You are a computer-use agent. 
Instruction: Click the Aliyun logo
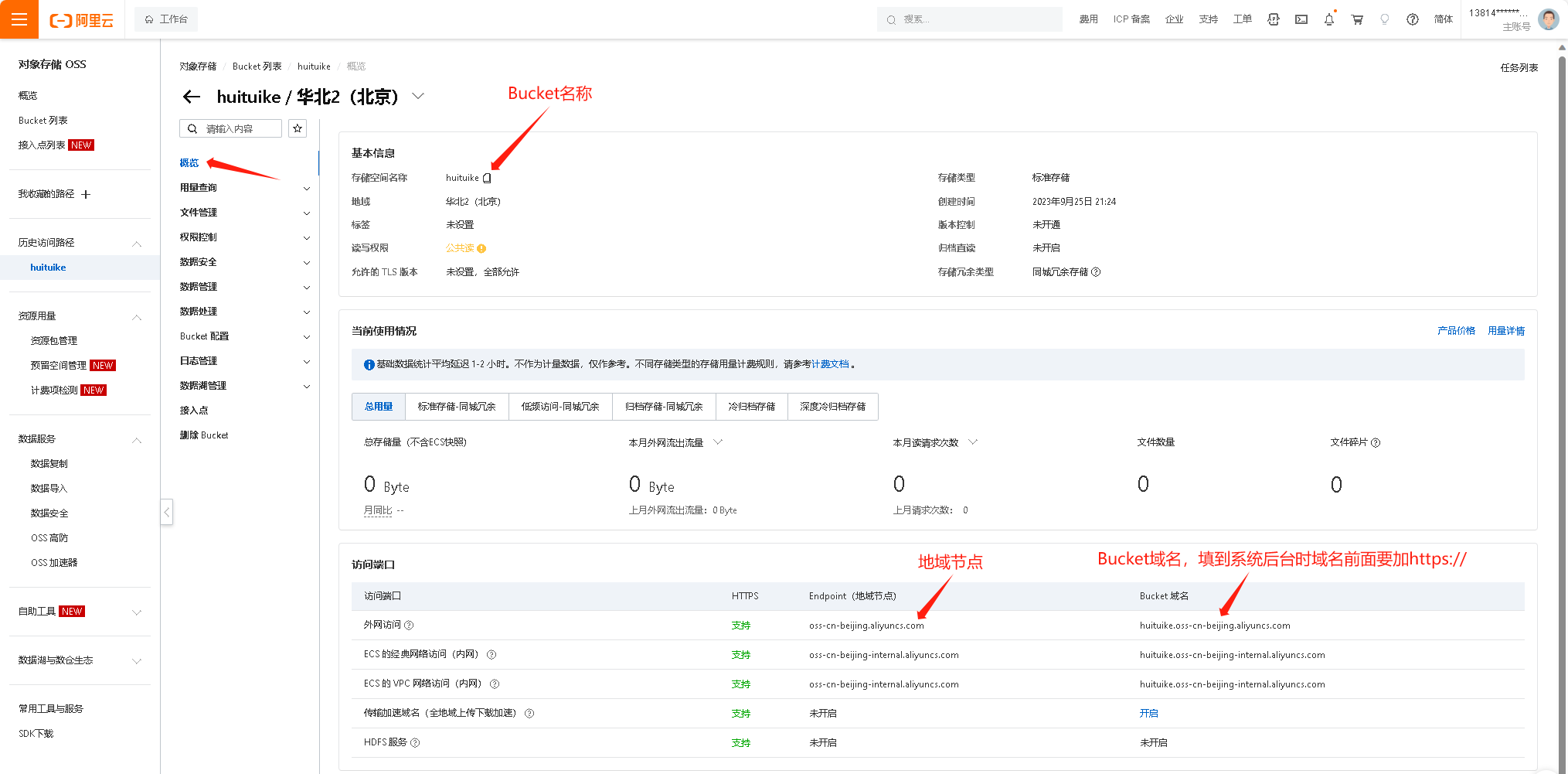point(81,20)
